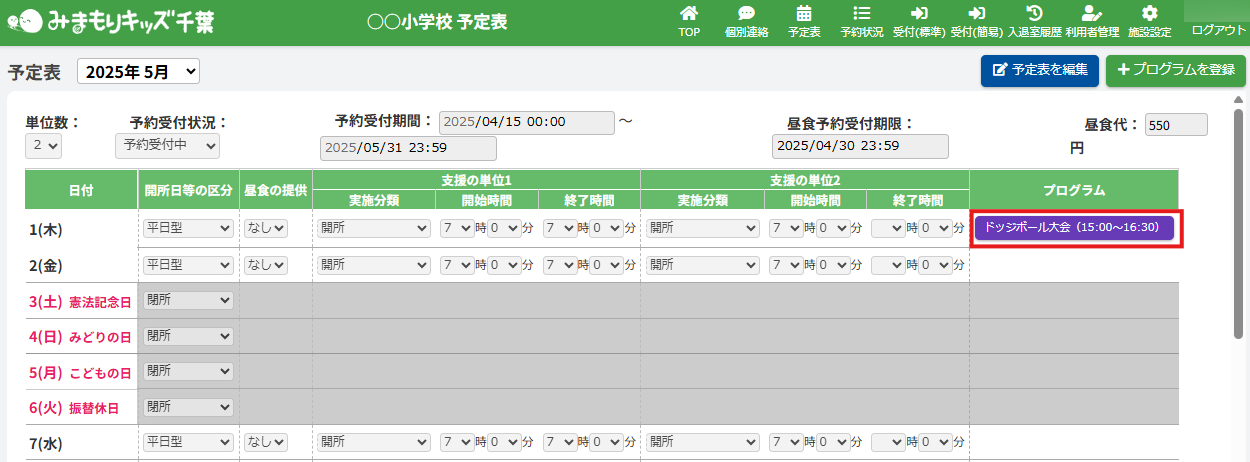This screenshot has width=1250, height=462.
Task: Open the 2025年 5月 month dropdown
Action: click(139, 72)
